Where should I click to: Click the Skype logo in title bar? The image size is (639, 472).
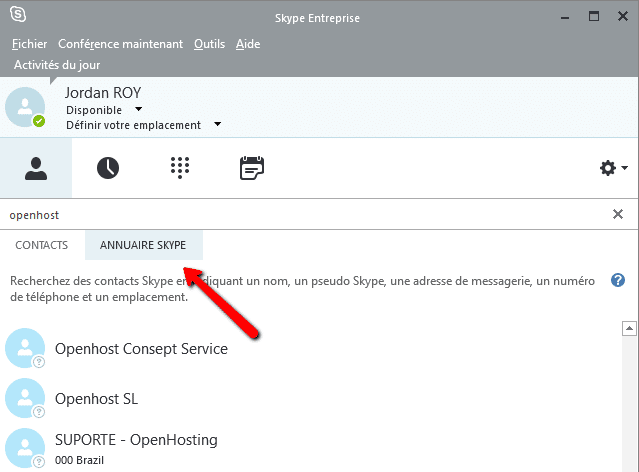click(x=18, y=15)
